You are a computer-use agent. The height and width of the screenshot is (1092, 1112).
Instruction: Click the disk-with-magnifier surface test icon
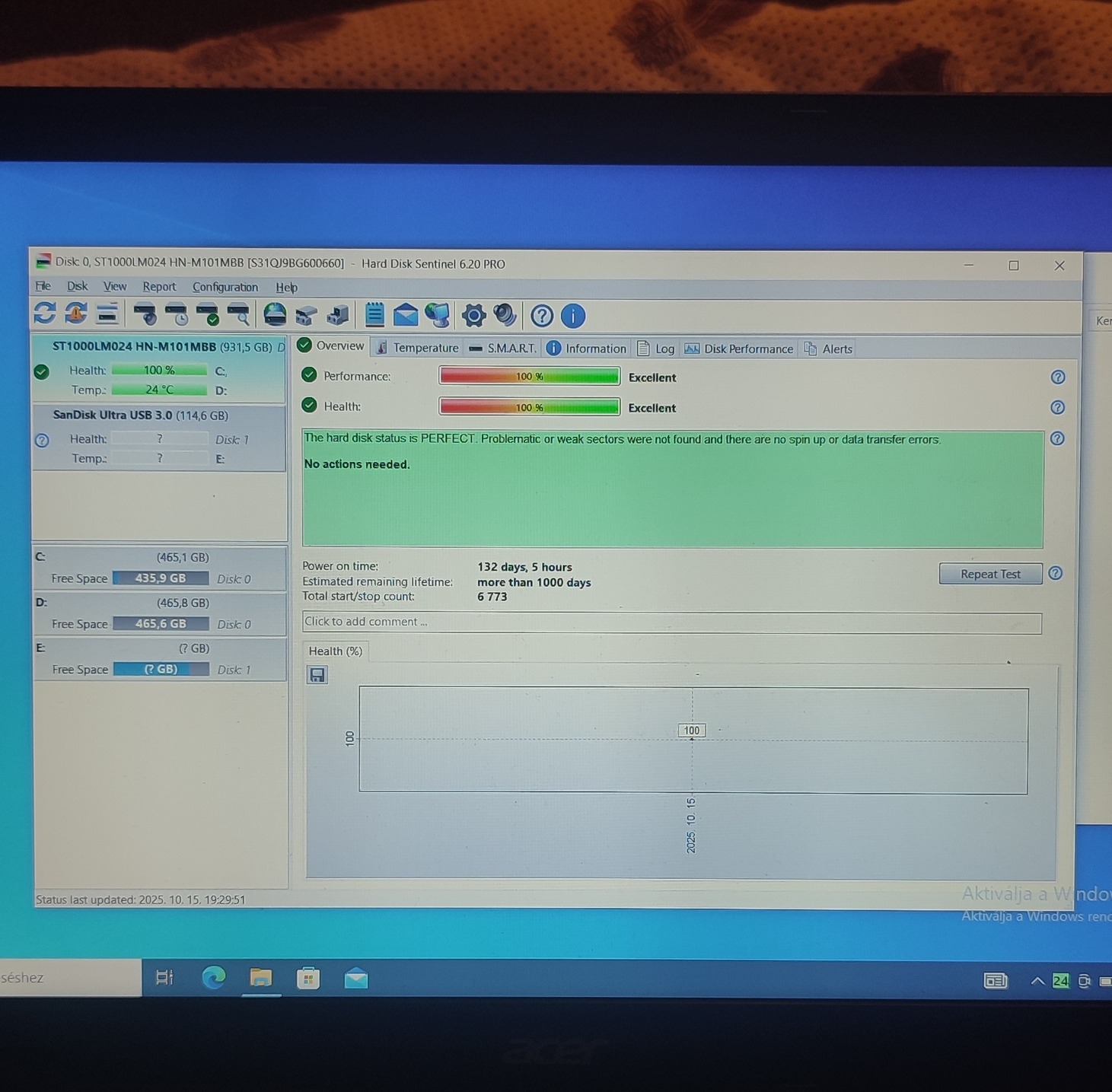tap(239, 314)
